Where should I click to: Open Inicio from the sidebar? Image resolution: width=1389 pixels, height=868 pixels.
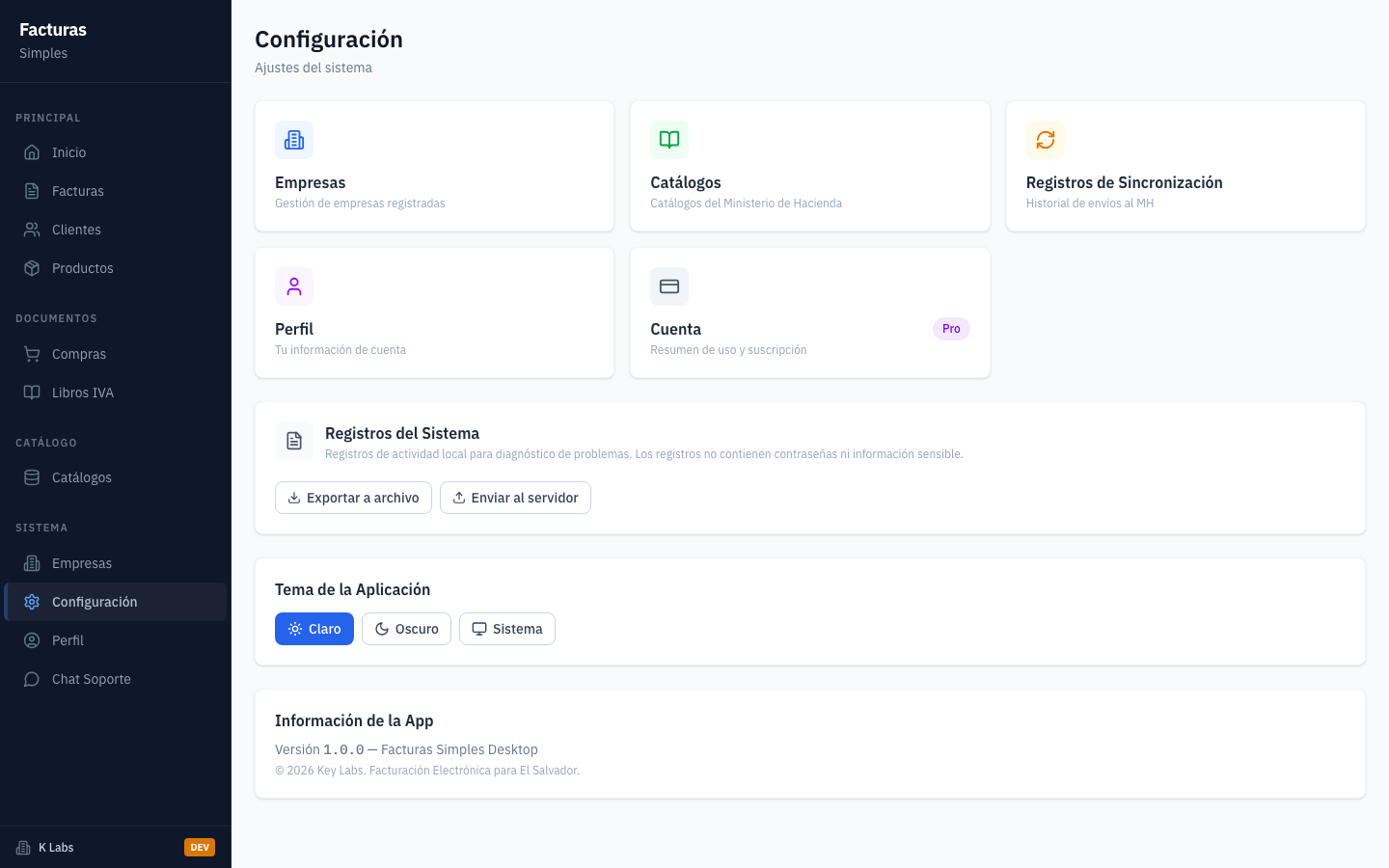116,152
